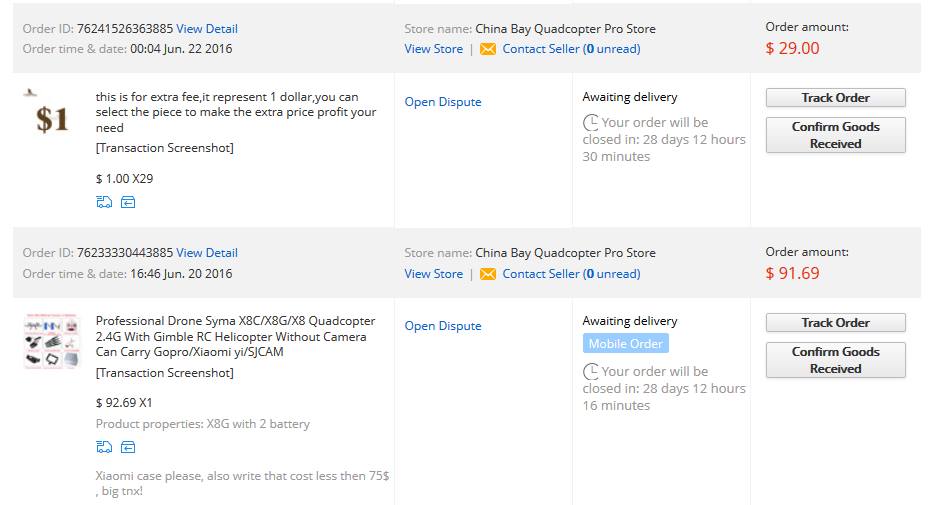This screenshot has height=505, width=932.
Task: Click the return-arrow card icon under $1.00 X29
Action: point(128,202)
